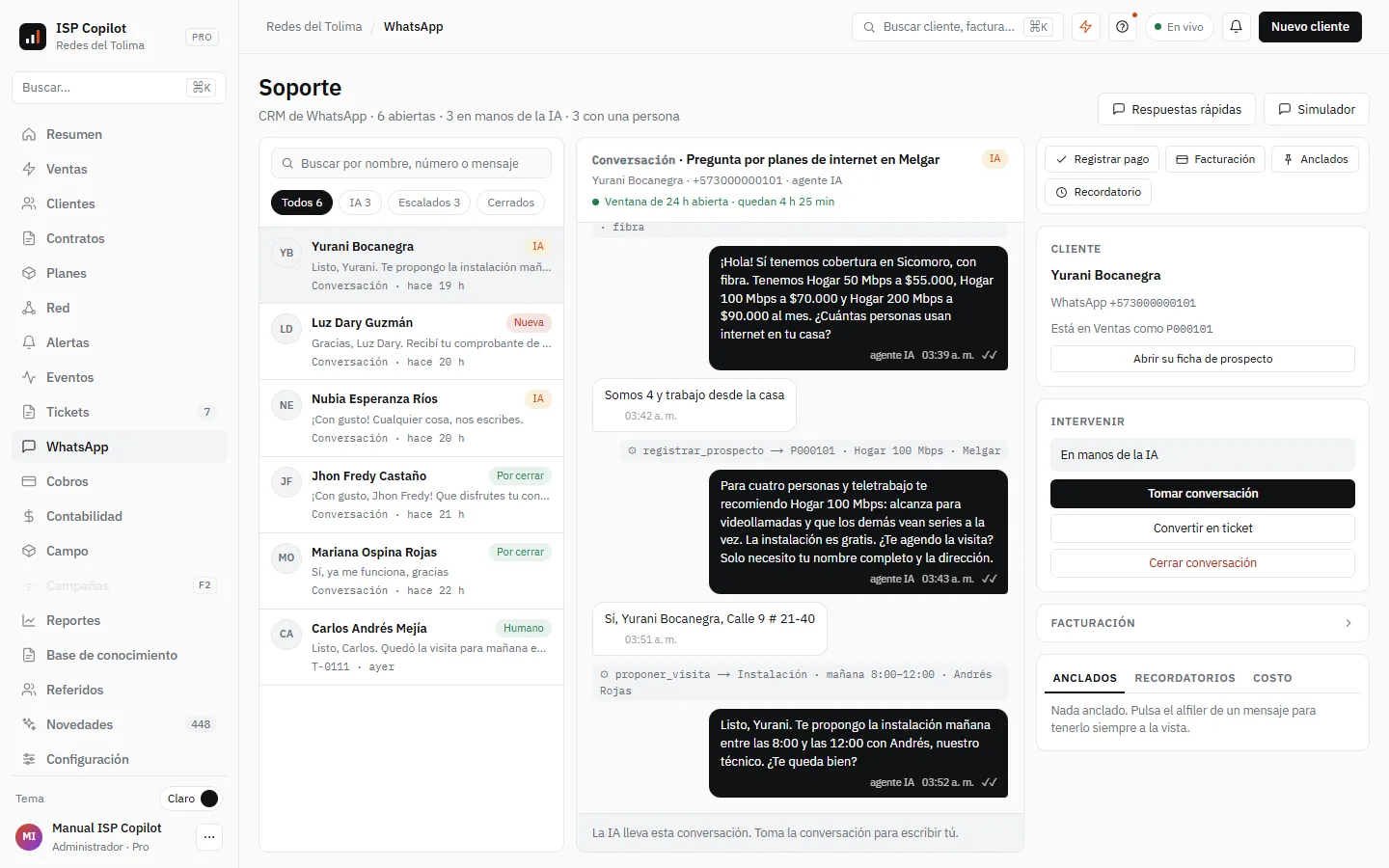
Task: Click the Contabilidad dollar sidebar icon
Action: [29, 516]
